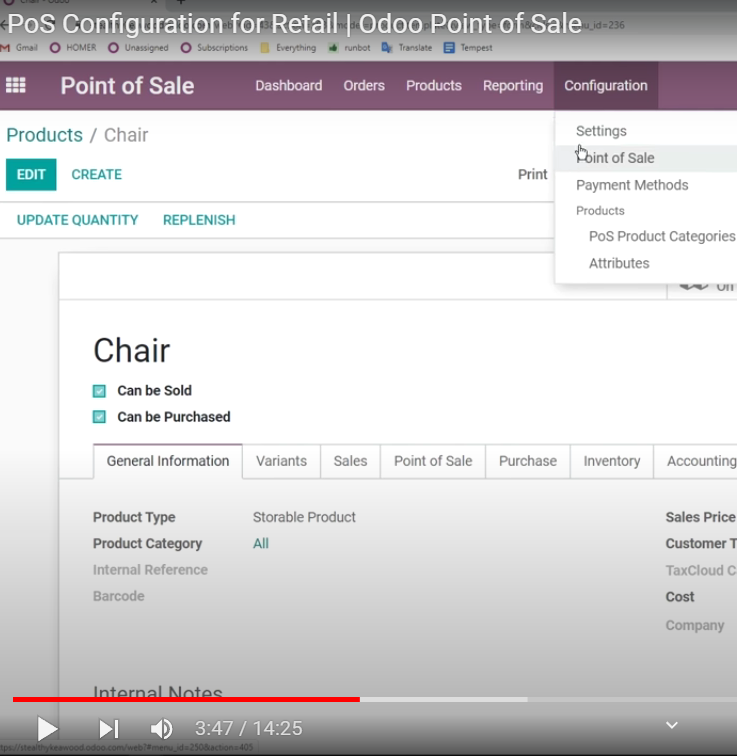Click the REPLENISH button
Viewport: 737px width, 756px height.
(x=199, y=220)
